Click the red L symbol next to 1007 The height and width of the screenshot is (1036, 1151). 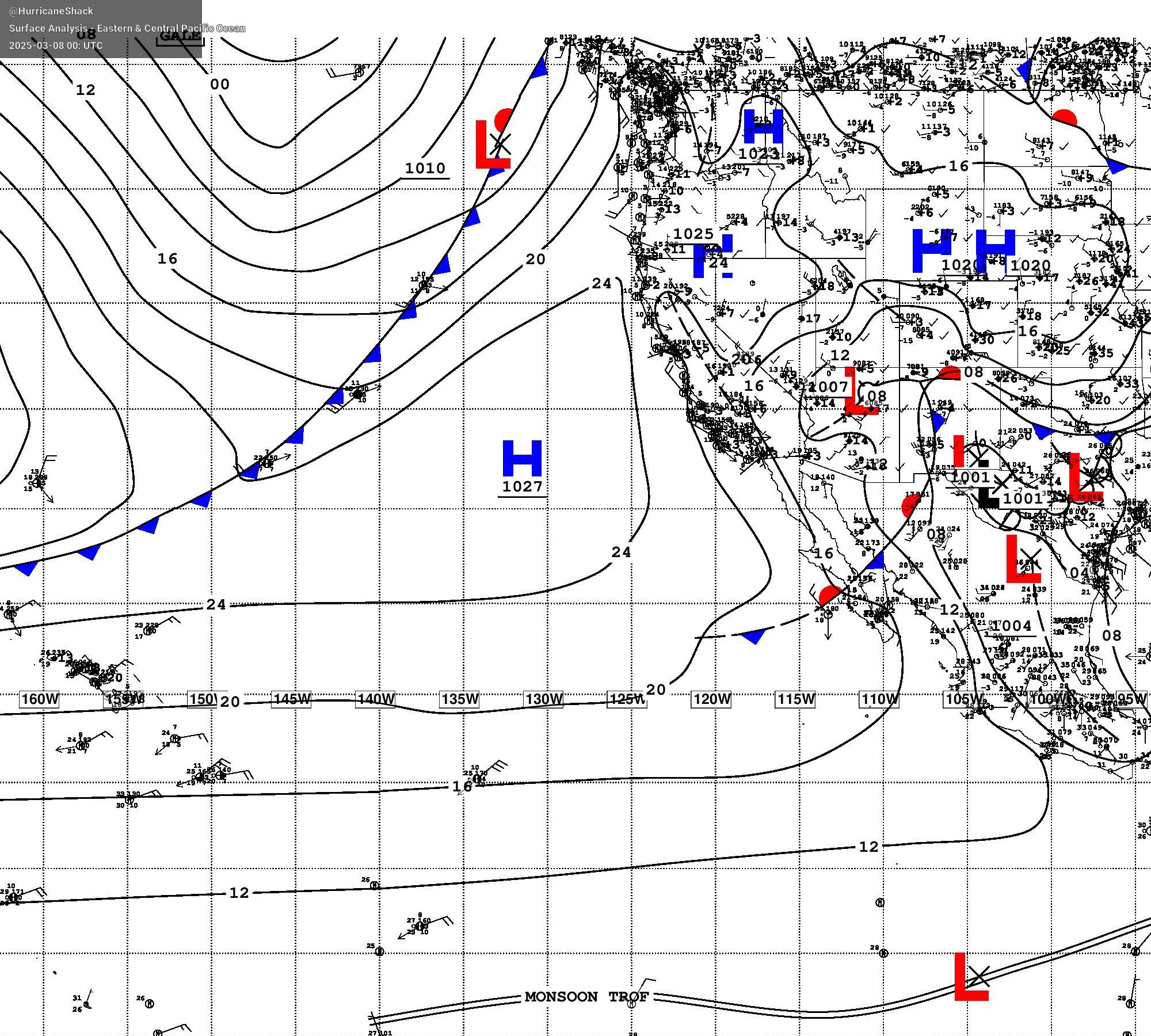point(862,391)
